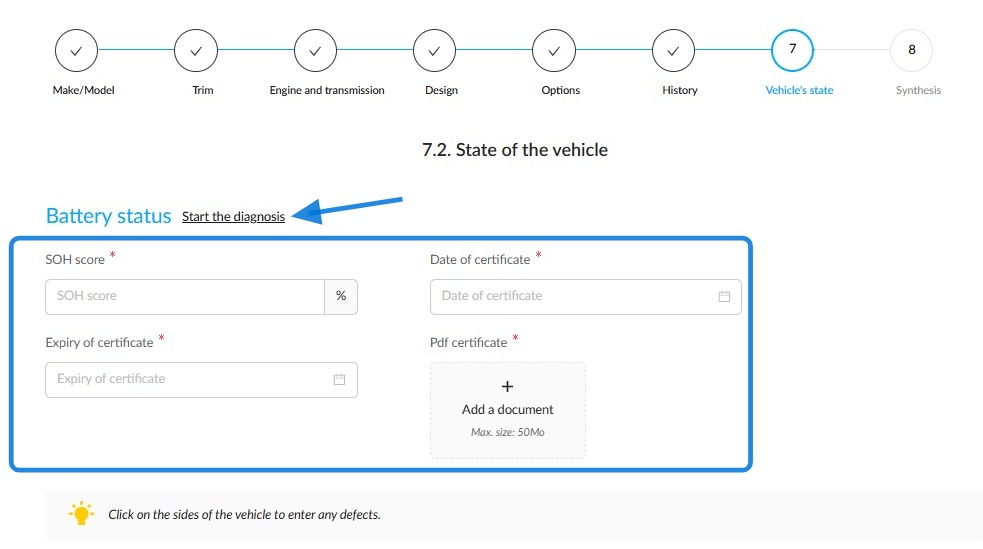This screenshot has height=549, width=983.
Task: Open calendar icon in Date of certificate
Action: tap(724, 296)
